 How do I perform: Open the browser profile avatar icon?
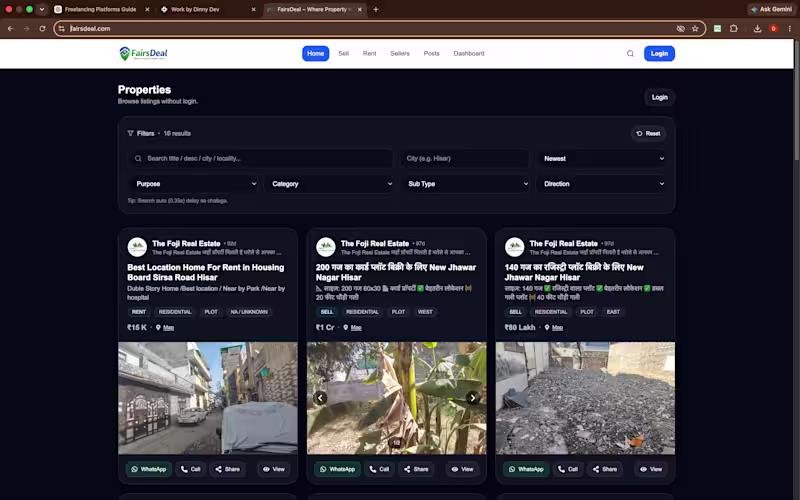tap(773, 29)
